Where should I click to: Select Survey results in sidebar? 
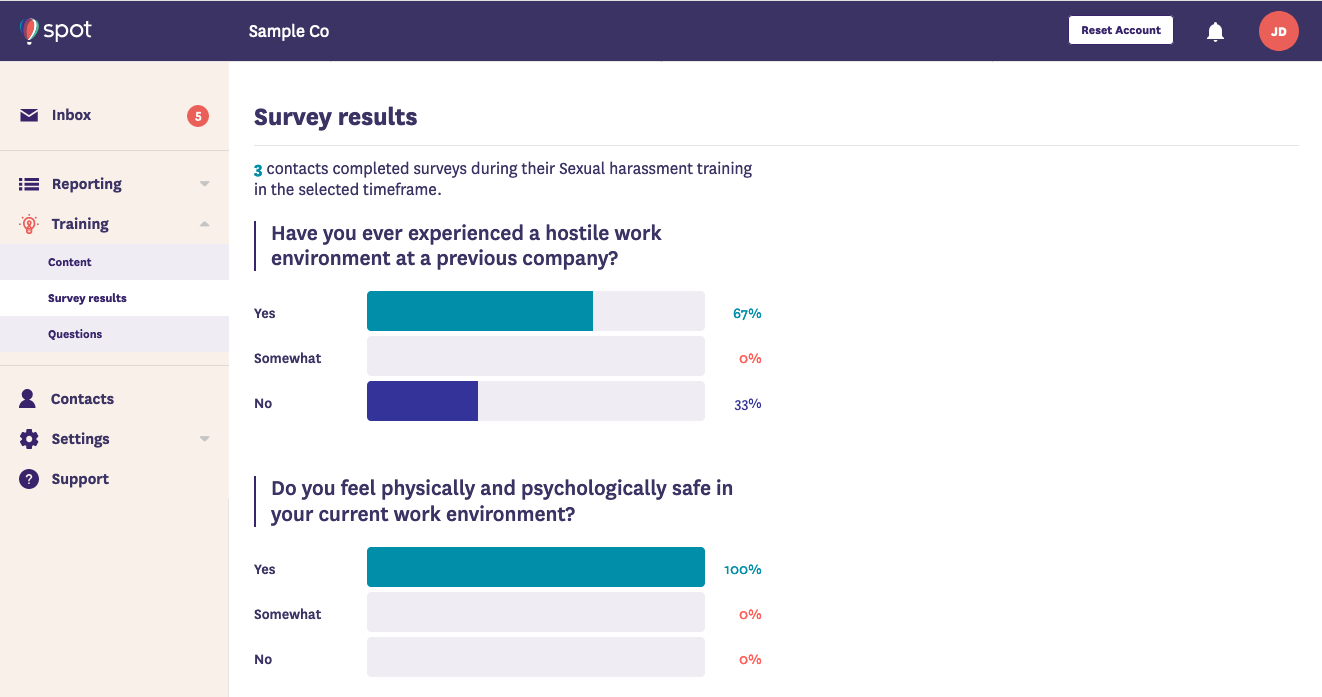(x=87, y=298)
